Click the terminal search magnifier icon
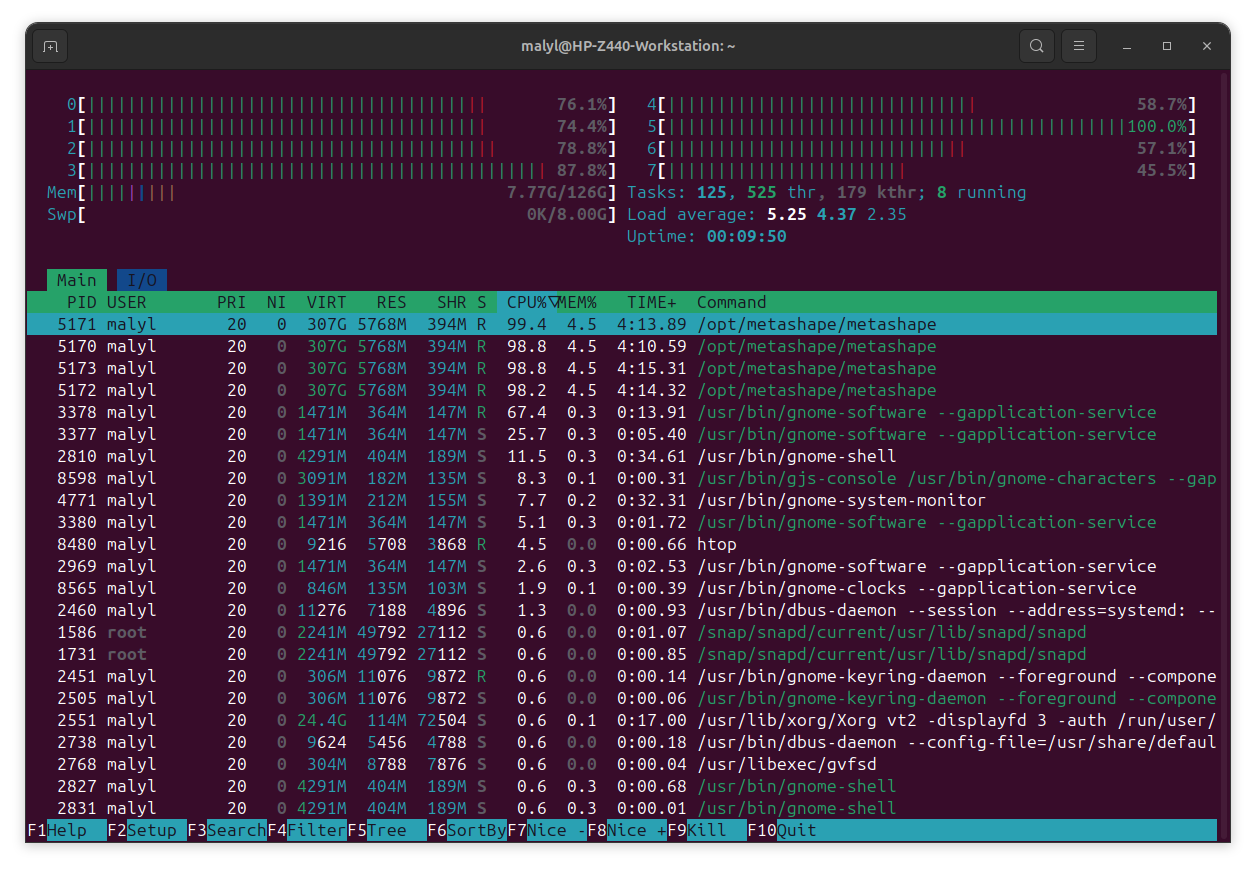 point(1037,46)
